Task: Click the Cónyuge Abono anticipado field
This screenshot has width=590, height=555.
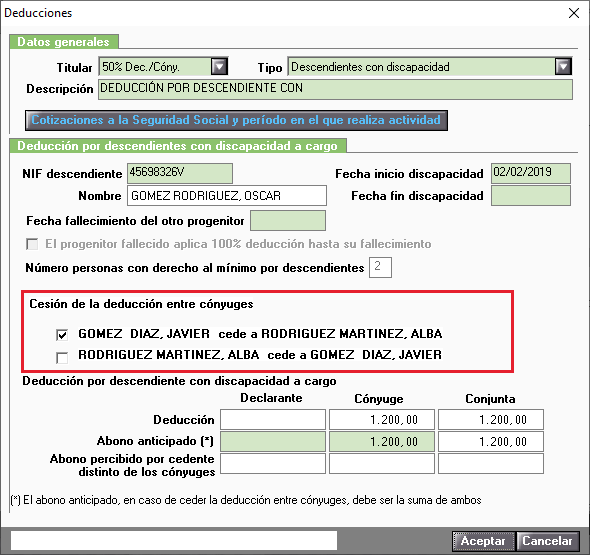Action: (x=382, y=441)
